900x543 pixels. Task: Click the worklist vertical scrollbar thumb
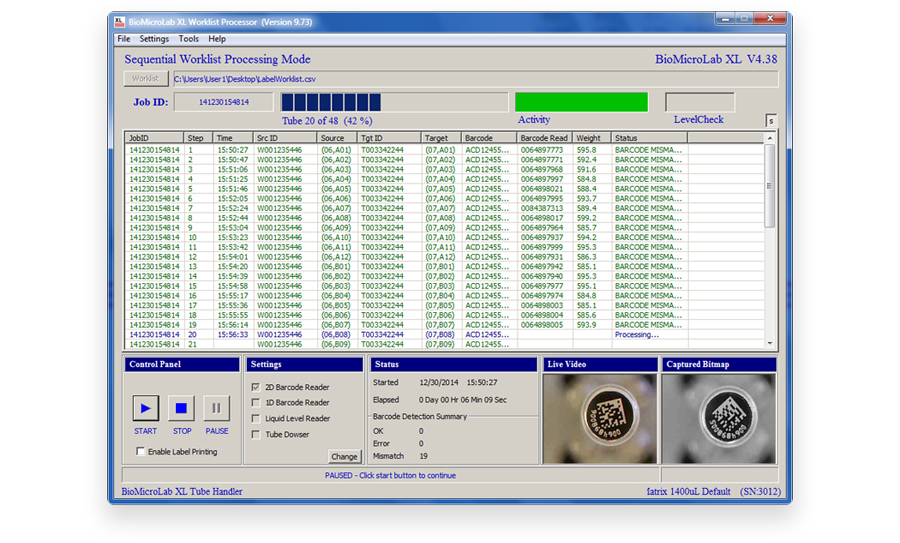pyautogui.click(x=770, y=186)
